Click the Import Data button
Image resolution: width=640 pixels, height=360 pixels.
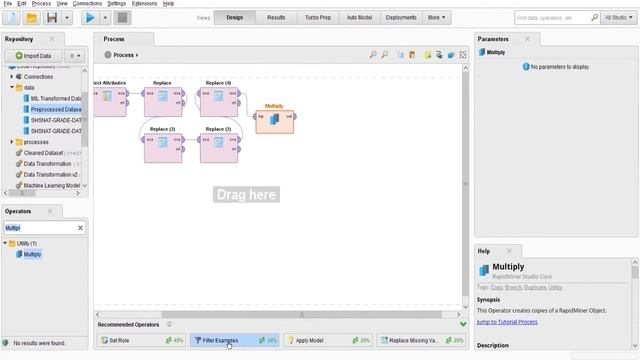[33, 56]
